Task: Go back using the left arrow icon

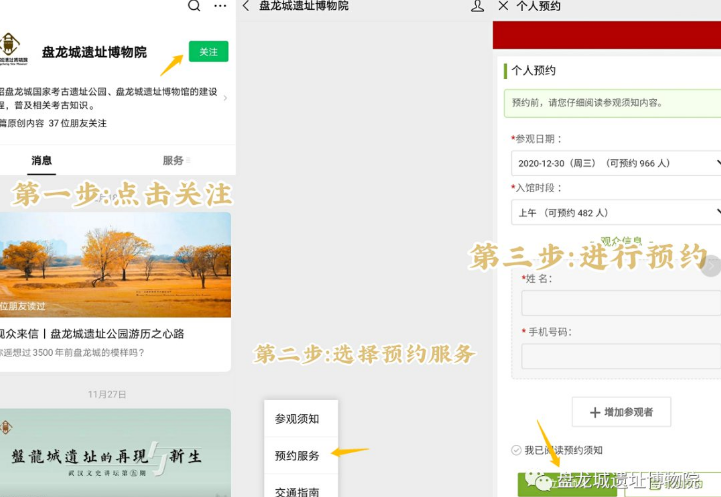Action: coord(246,6)
